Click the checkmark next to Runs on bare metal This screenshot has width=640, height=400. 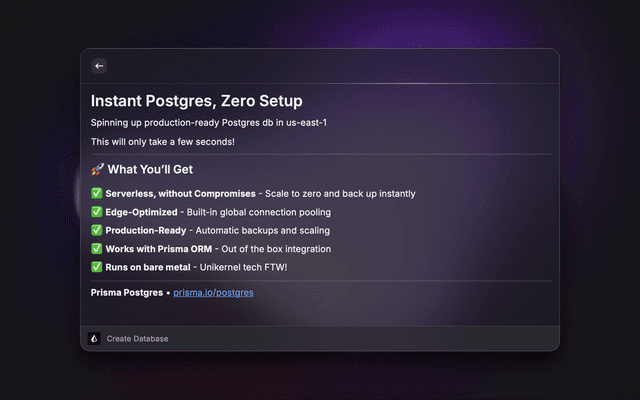(x=97, y=267)
